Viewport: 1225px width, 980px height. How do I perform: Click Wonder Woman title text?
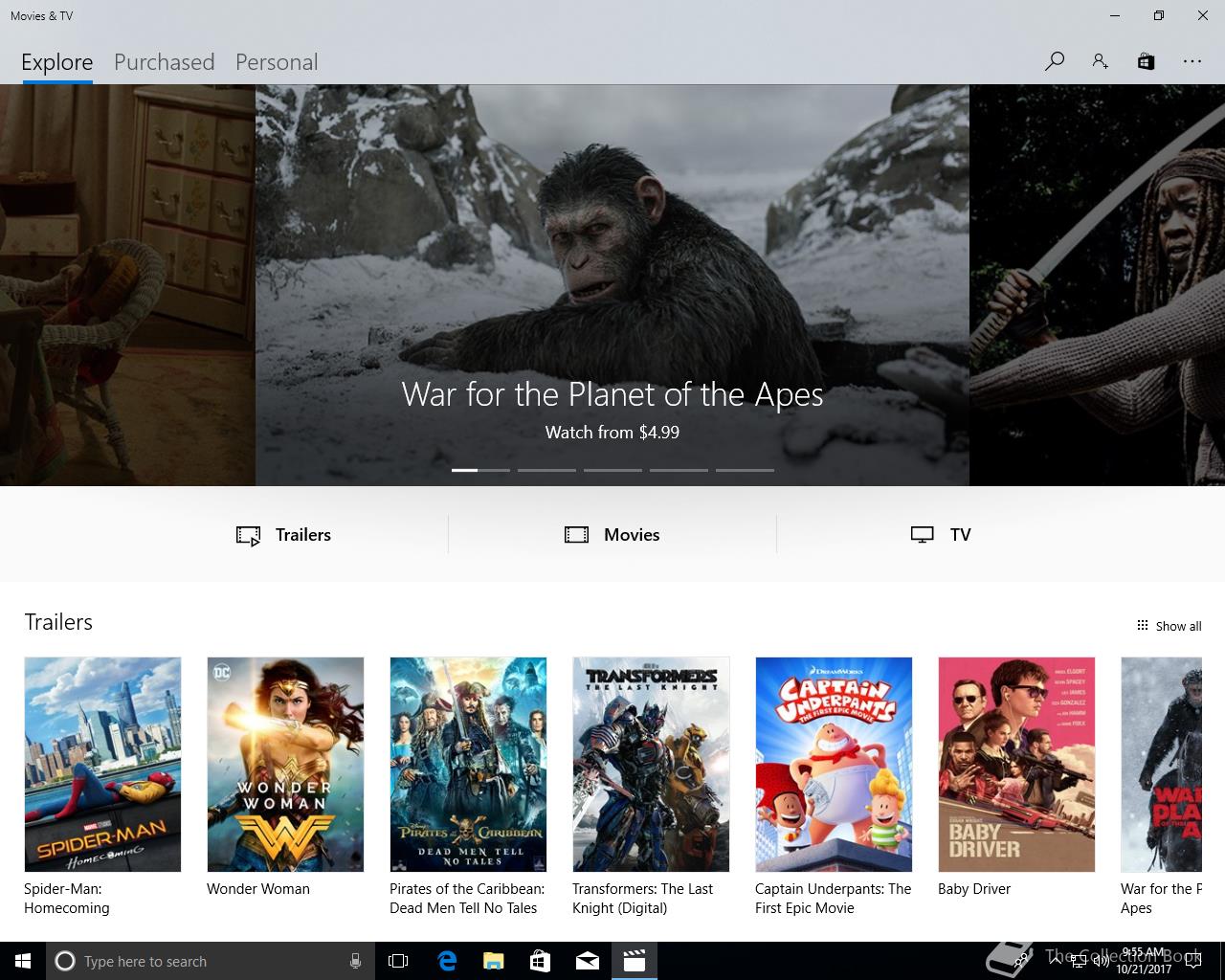tap(258, 889)
